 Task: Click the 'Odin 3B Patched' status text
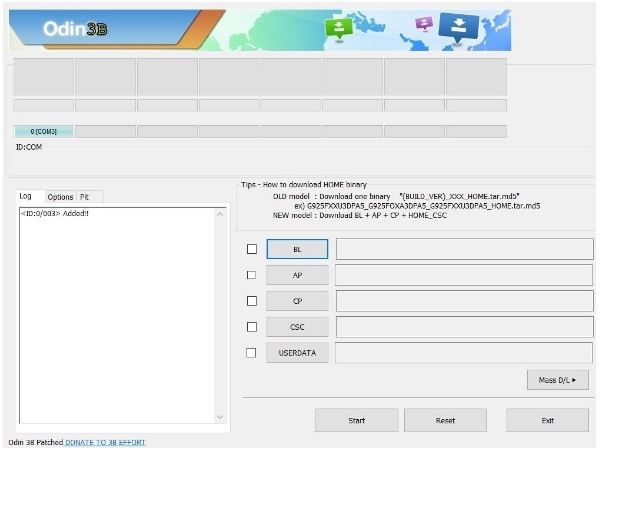[36, 442]
